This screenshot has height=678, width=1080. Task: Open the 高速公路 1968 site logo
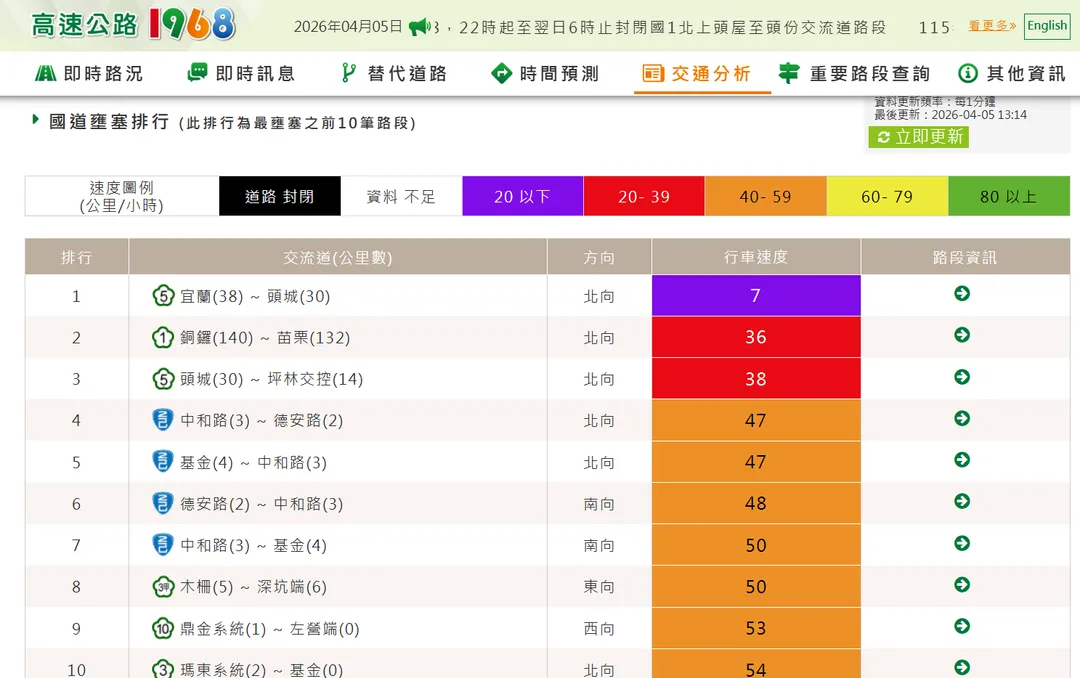tap(133, 24)
